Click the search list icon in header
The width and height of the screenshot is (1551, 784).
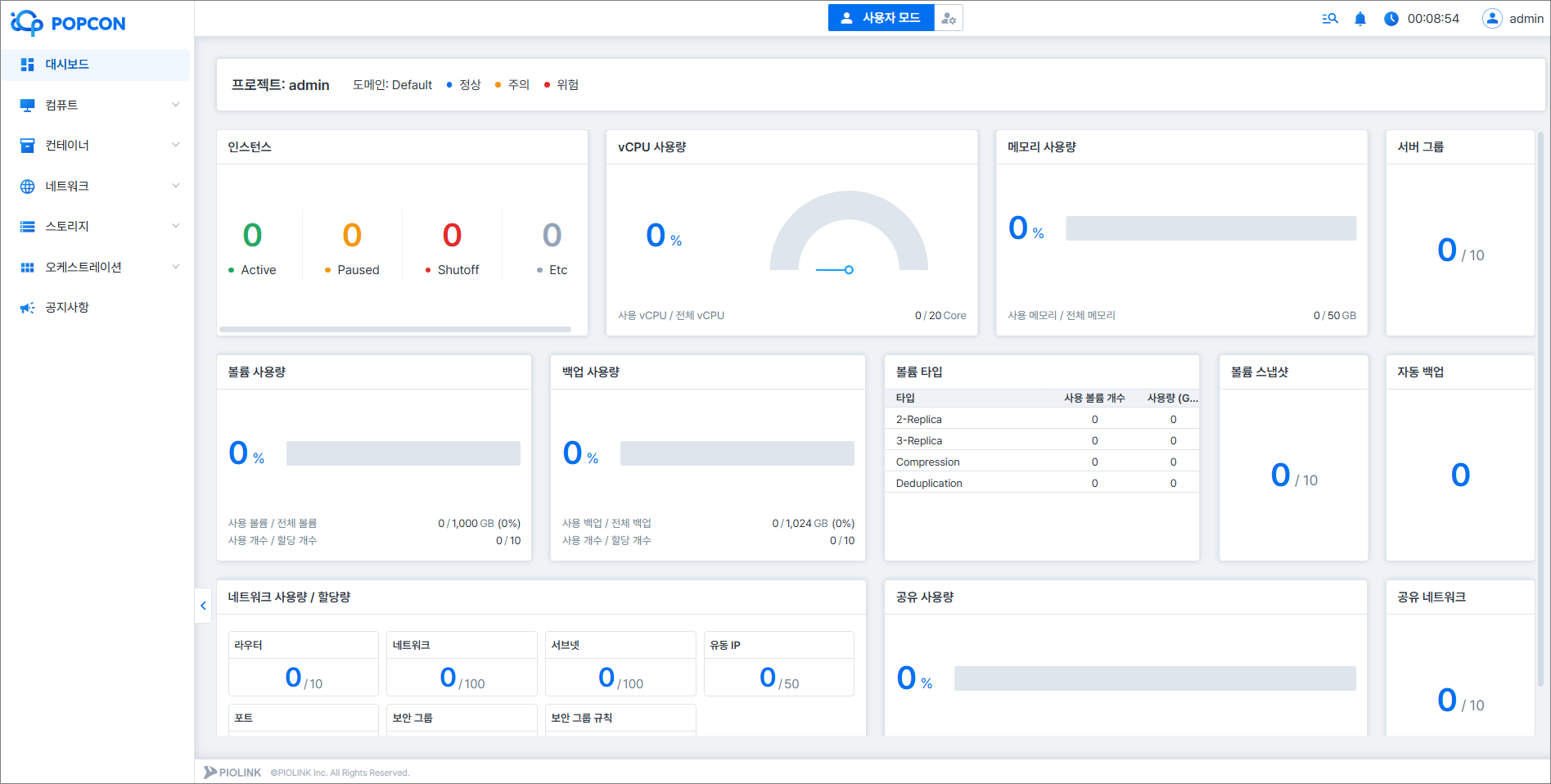(x=1330, y=19)
